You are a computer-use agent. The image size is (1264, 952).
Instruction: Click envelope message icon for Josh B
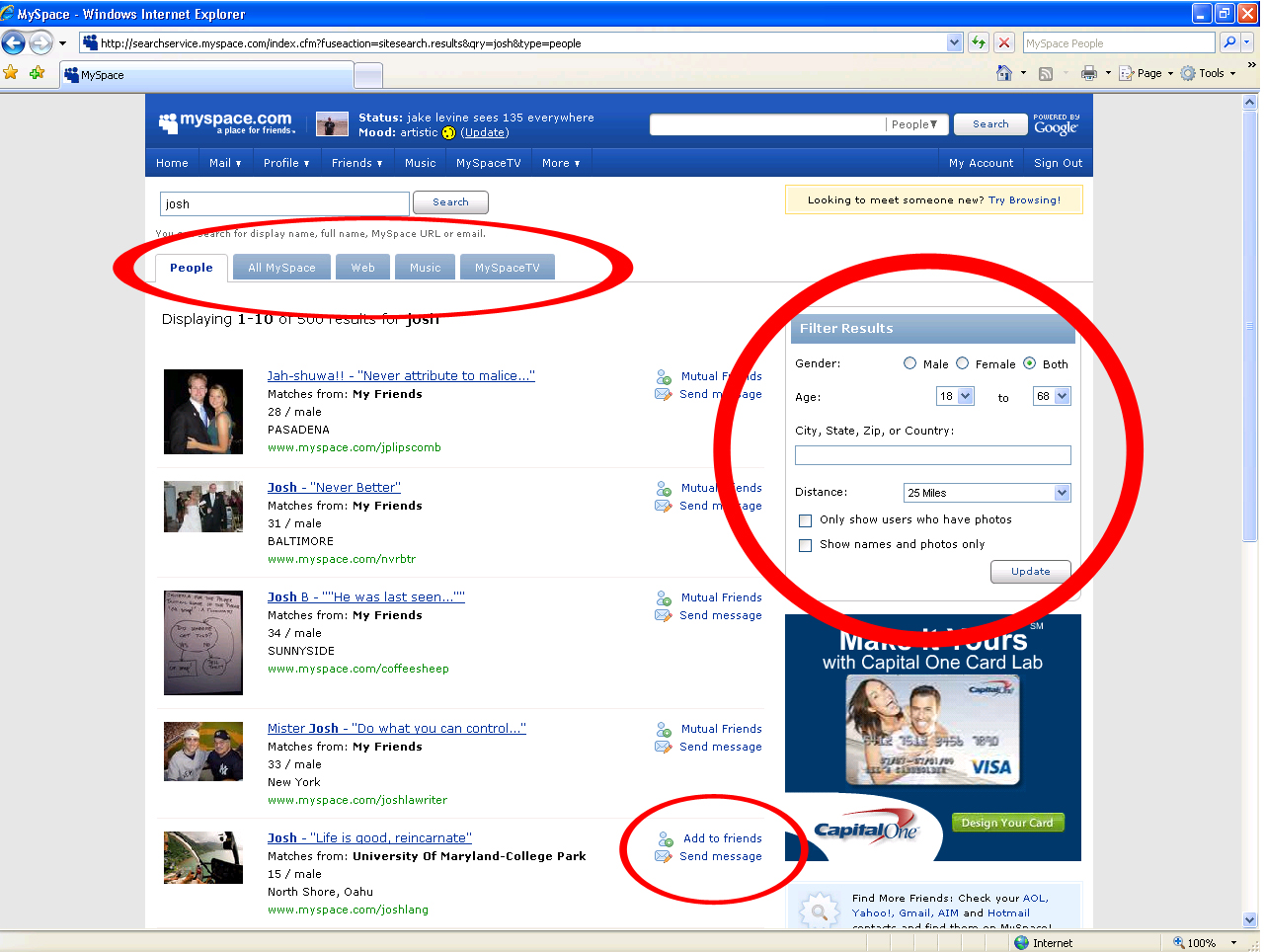pyautogui.click(x=664, y=615)
